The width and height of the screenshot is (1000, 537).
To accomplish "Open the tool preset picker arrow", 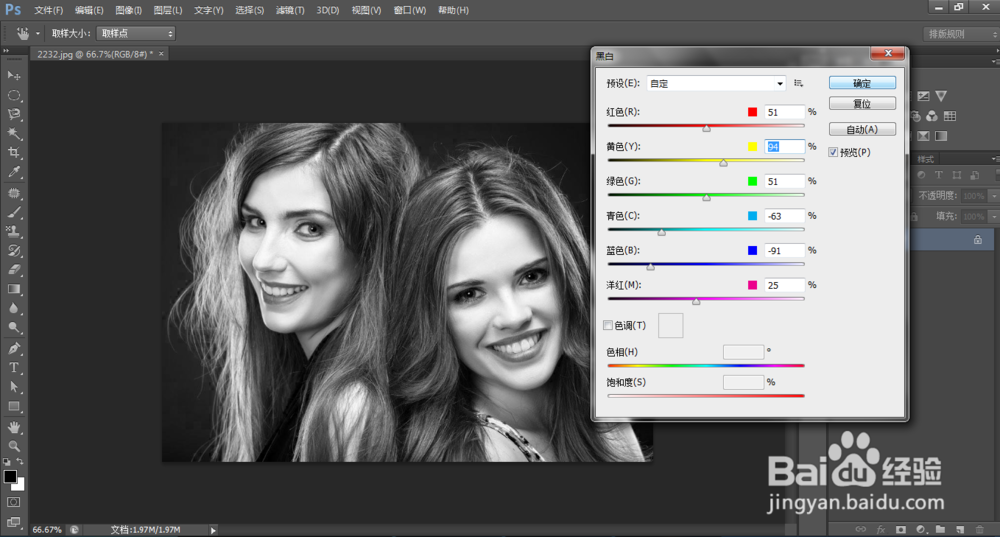I will click(x=38, y=33).
